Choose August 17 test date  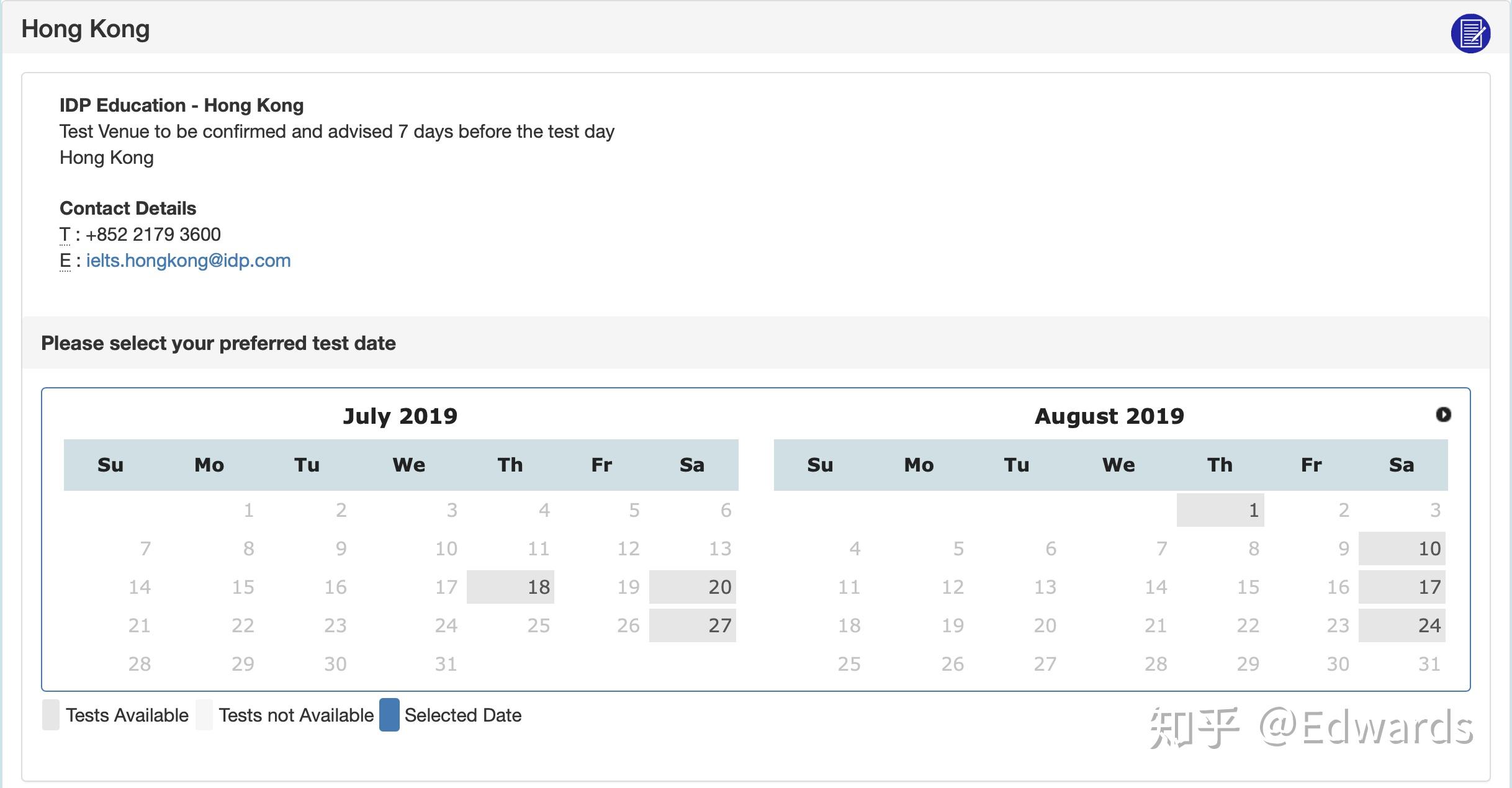point(1402,587)
